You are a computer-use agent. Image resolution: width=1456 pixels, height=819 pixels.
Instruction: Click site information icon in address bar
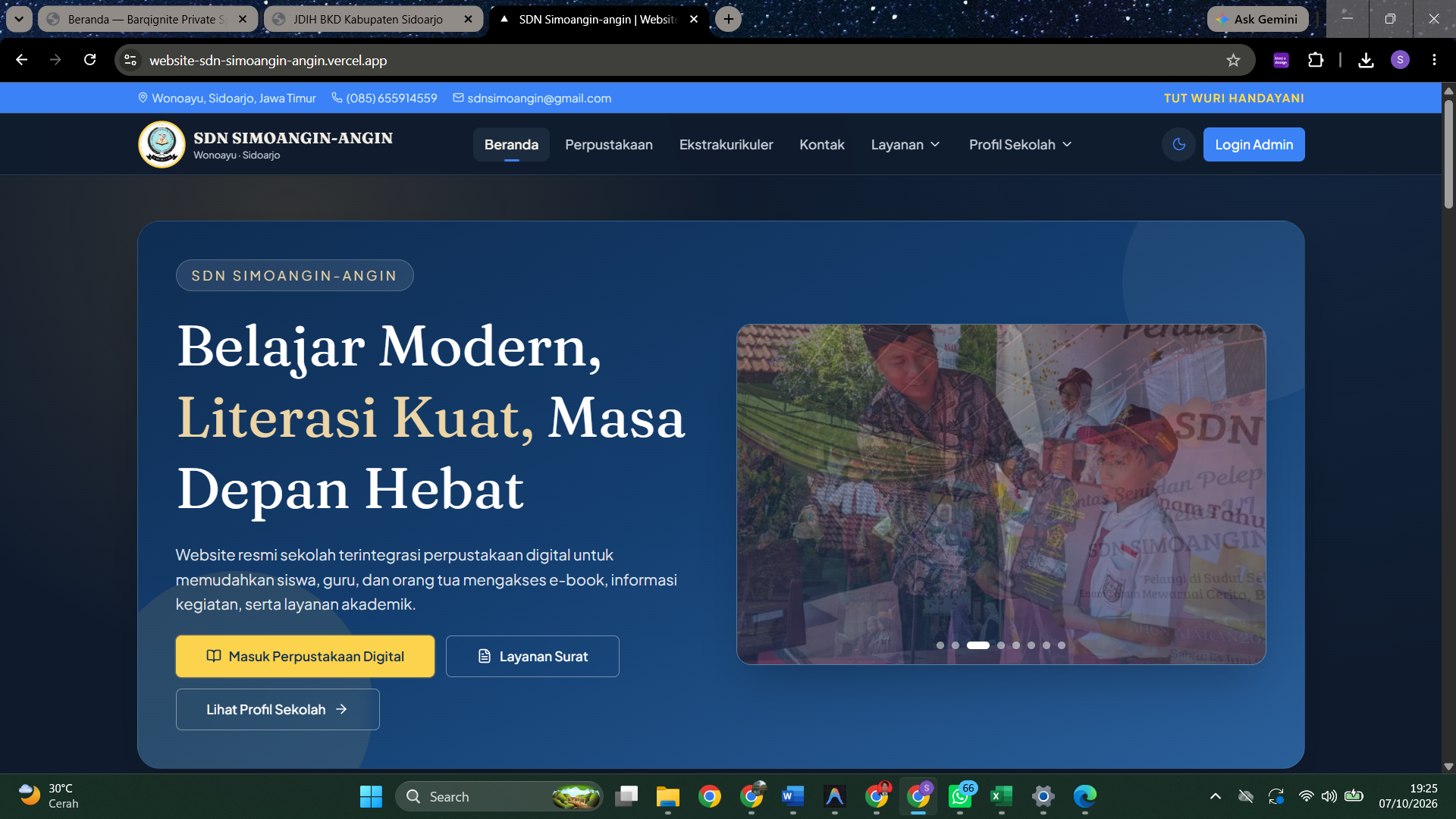point(130,60)
